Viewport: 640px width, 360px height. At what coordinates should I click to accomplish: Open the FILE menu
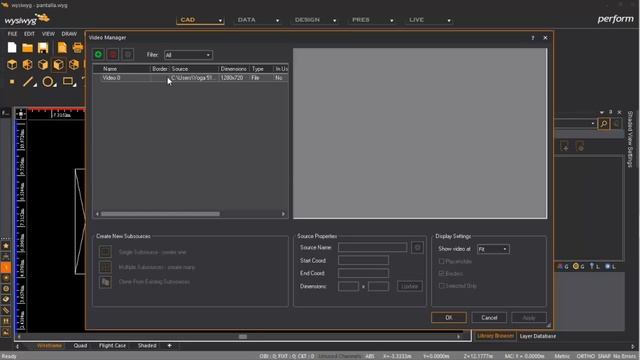click(13, 34)
